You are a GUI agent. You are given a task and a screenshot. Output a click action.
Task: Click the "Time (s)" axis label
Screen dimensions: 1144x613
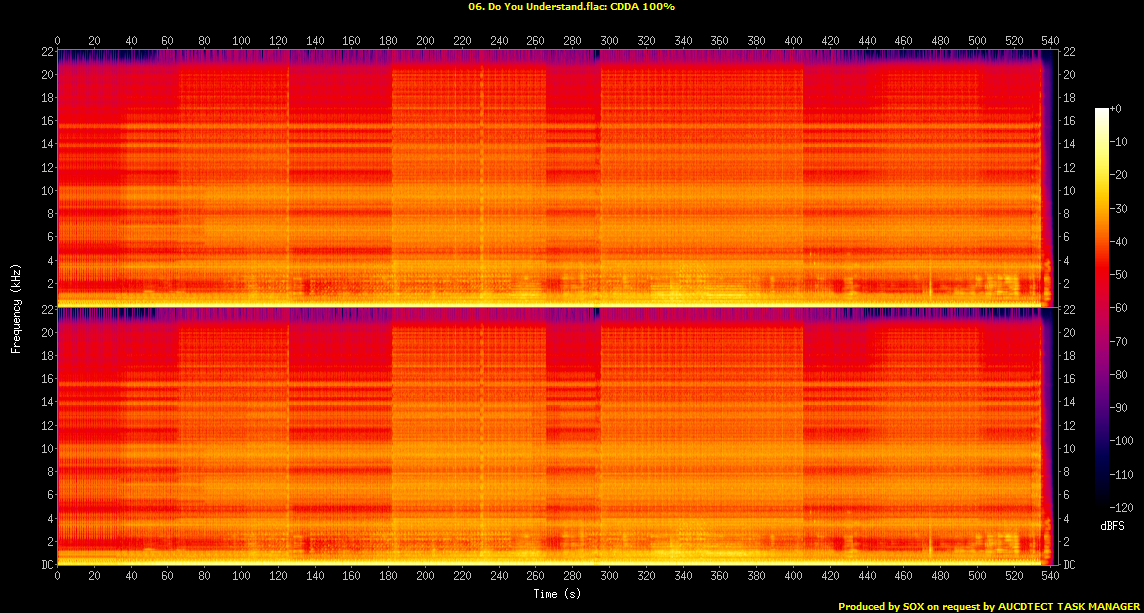point(557,593)
